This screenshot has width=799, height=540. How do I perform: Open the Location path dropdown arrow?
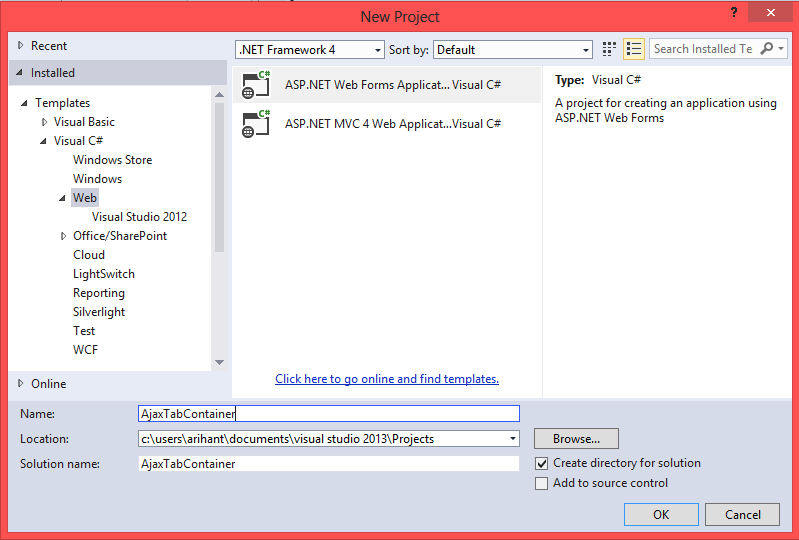pos(513,439)
